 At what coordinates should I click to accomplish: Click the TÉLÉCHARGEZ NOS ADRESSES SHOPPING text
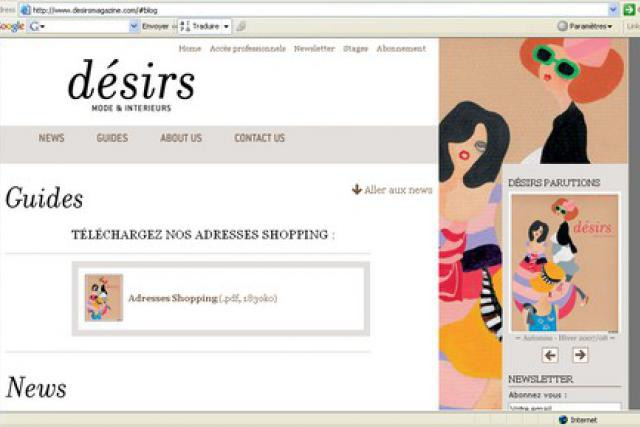pos(203,235)
